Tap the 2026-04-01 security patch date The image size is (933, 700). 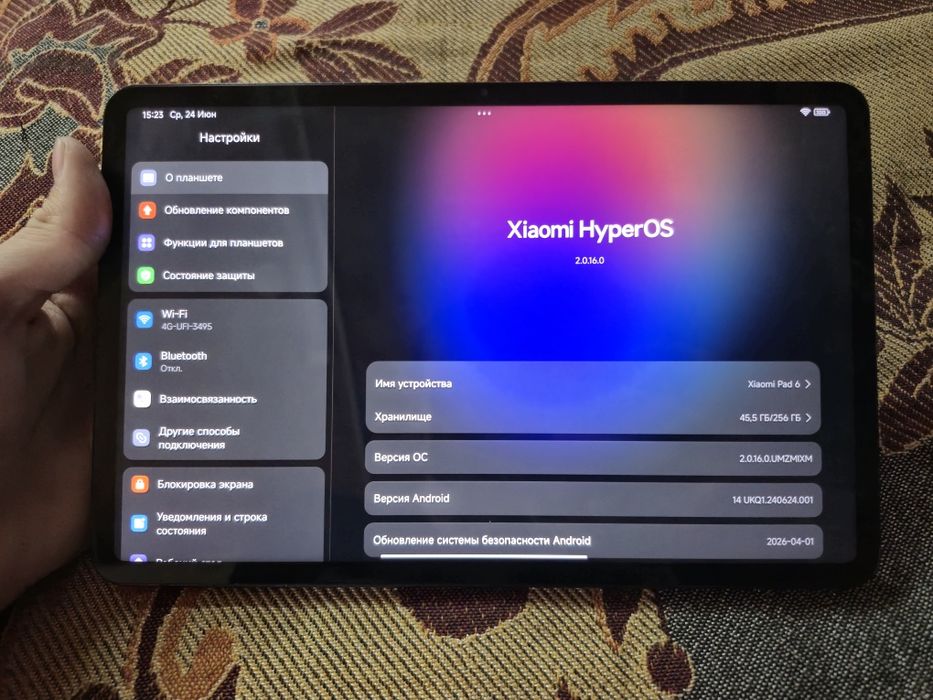(x=790, y=541)
